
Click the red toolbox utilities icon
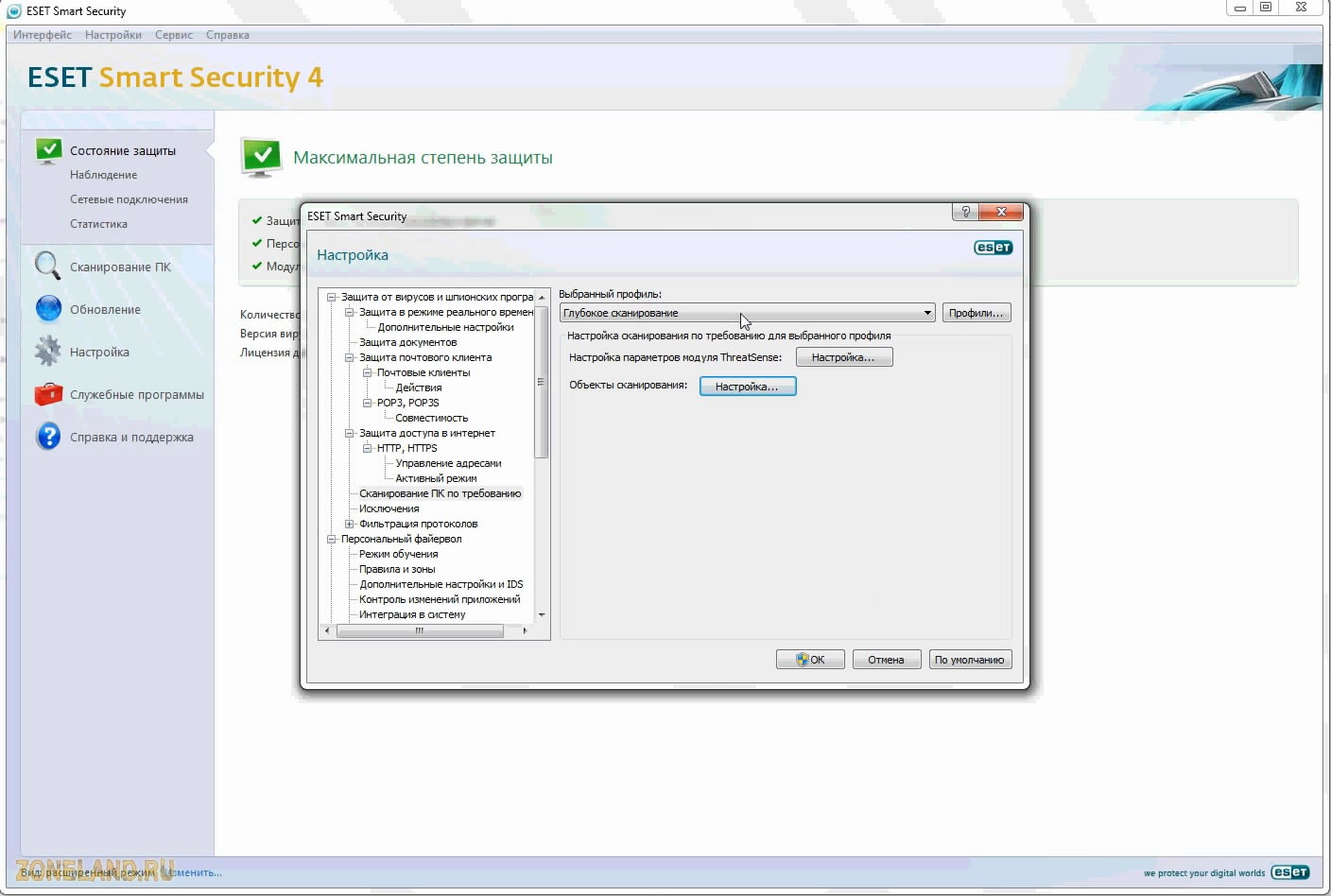(x=48, y=394)
